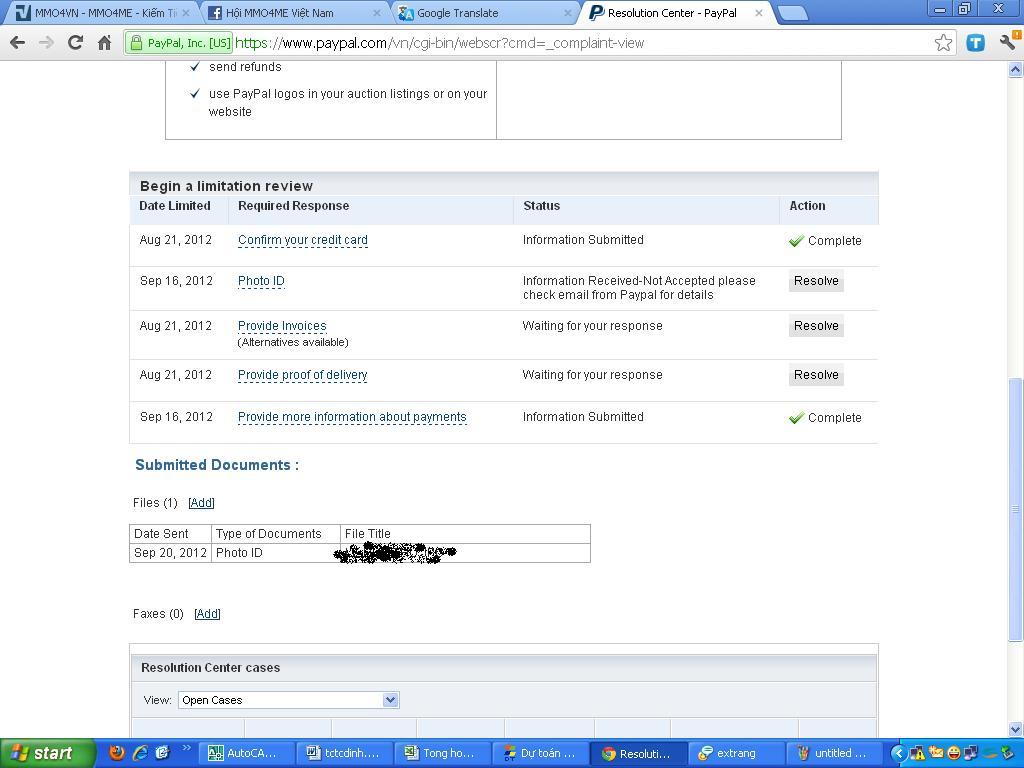The width and height of the screenshot is (1024, 768).
Task: Bookmark this page with the star icon
Action: coord(943,43)
